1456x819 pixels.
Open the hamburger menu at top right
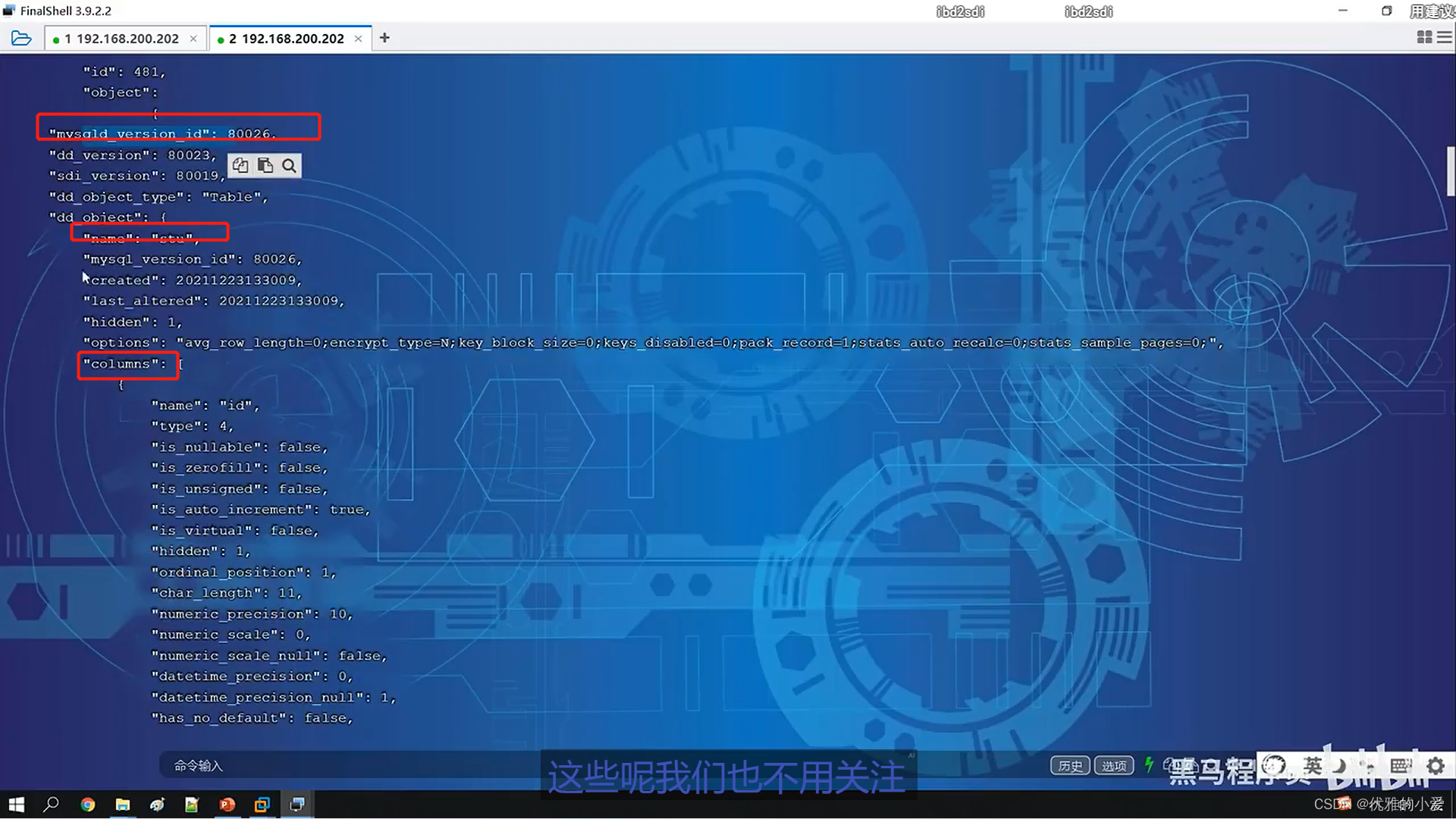point(1445,37)
